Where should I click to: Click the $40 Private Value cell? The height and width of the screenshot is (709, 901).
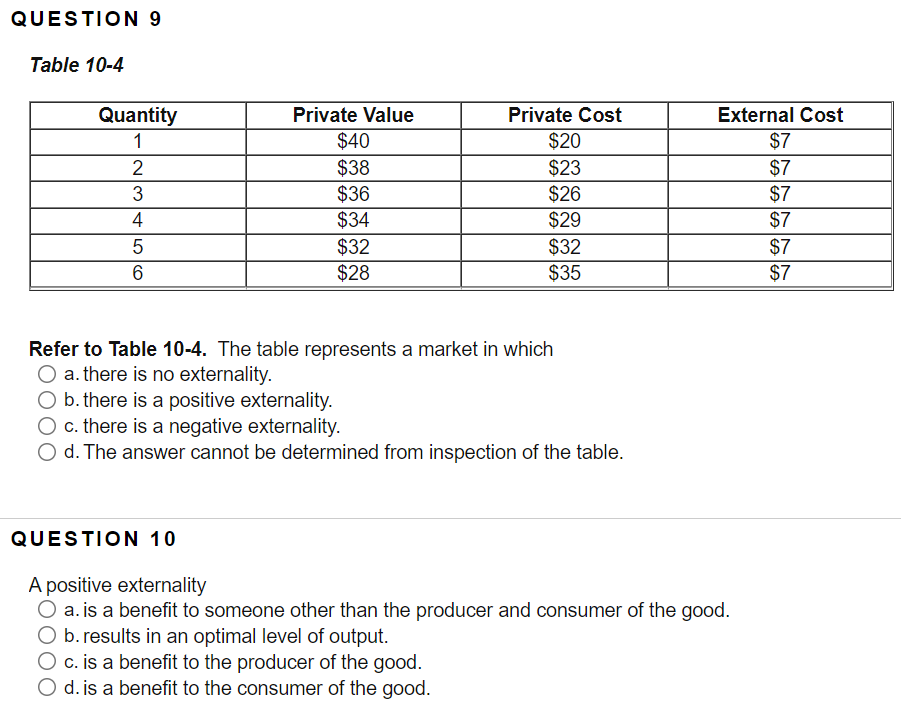coord(352,141)
